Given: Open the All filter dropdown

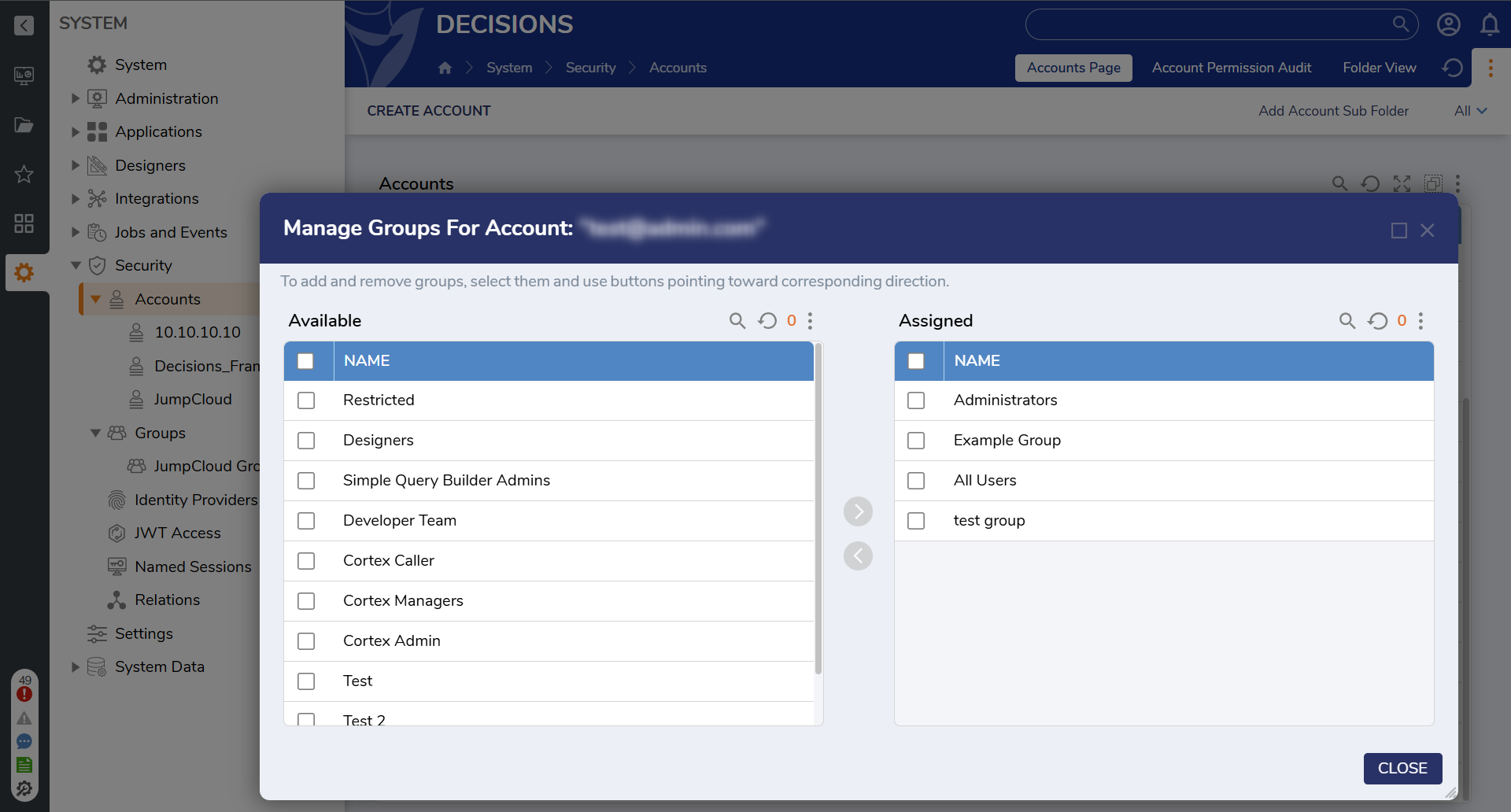Looking at the screenshot, I should click(1470, 111).
